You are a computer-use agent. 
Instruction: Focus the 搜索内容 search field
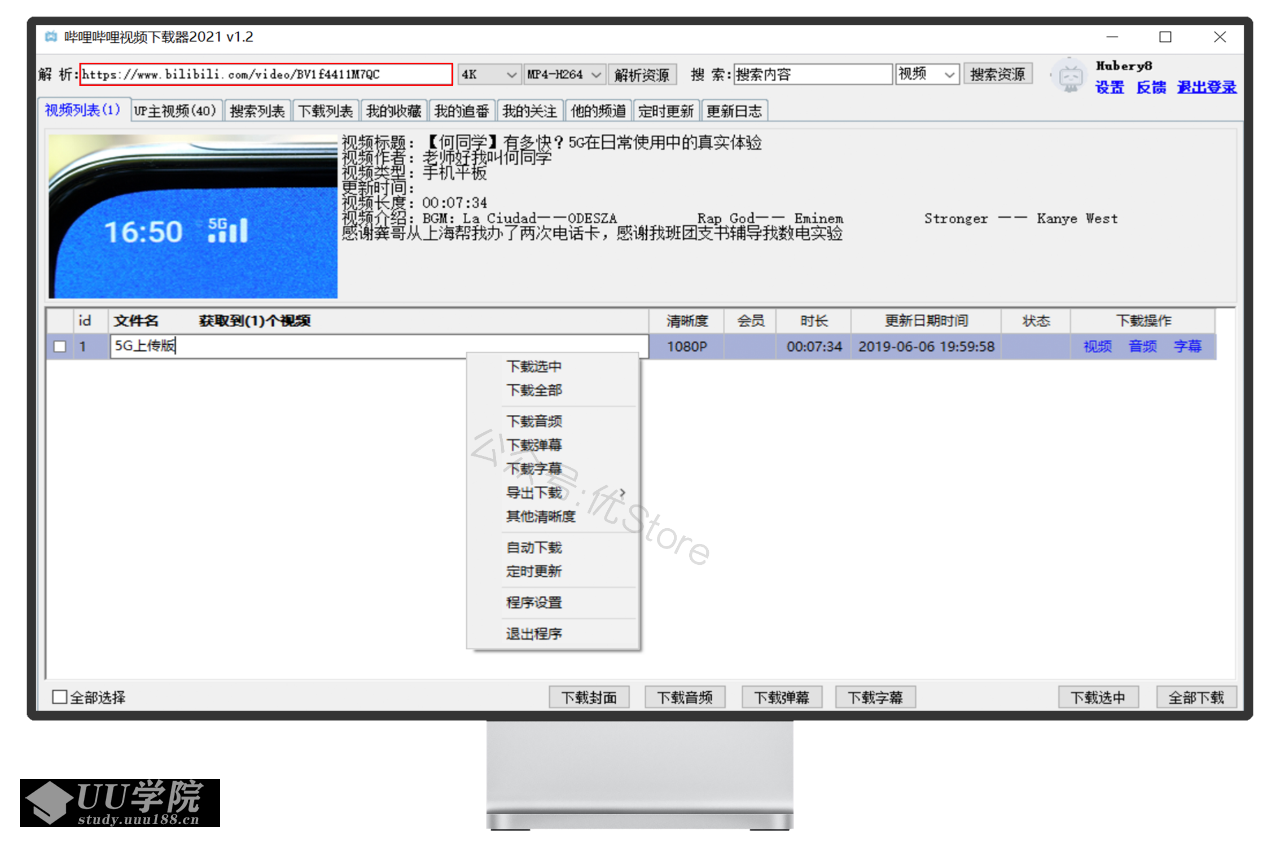pos(813,75)
